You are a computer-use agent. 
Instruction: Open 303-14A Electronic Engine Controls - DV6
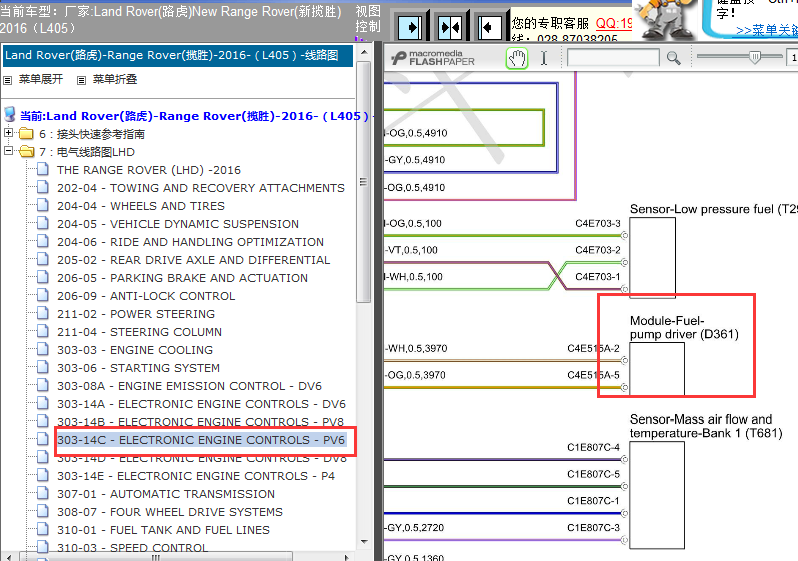click(201, 404)
